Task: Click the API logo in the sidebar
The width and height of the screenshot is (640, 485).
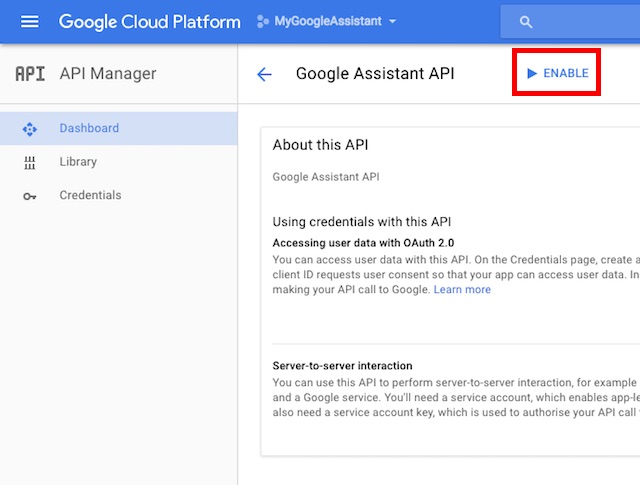Action: [30, 74]
